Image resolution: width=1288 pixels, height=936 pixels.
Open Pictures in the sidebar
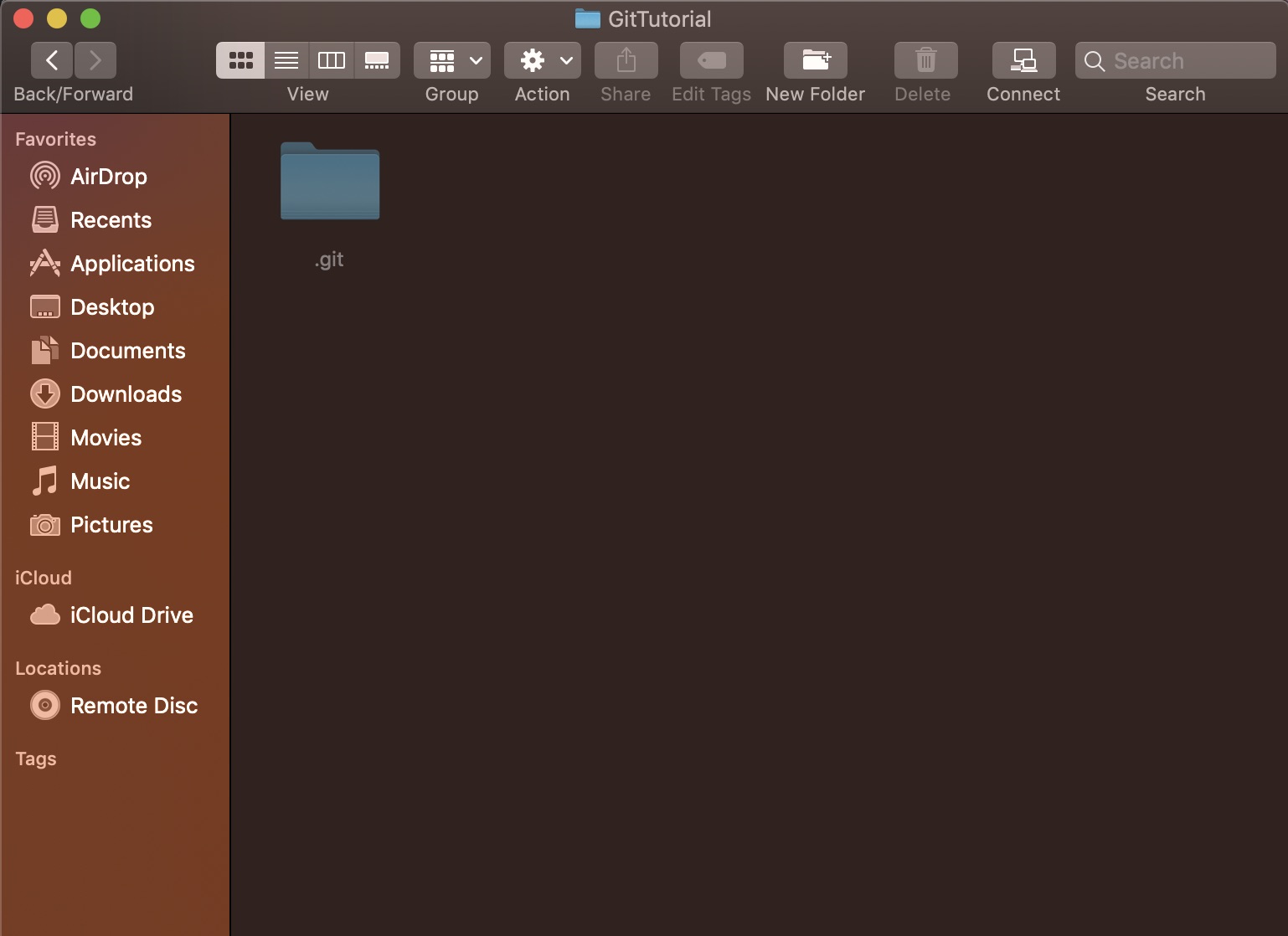[116, 525]
